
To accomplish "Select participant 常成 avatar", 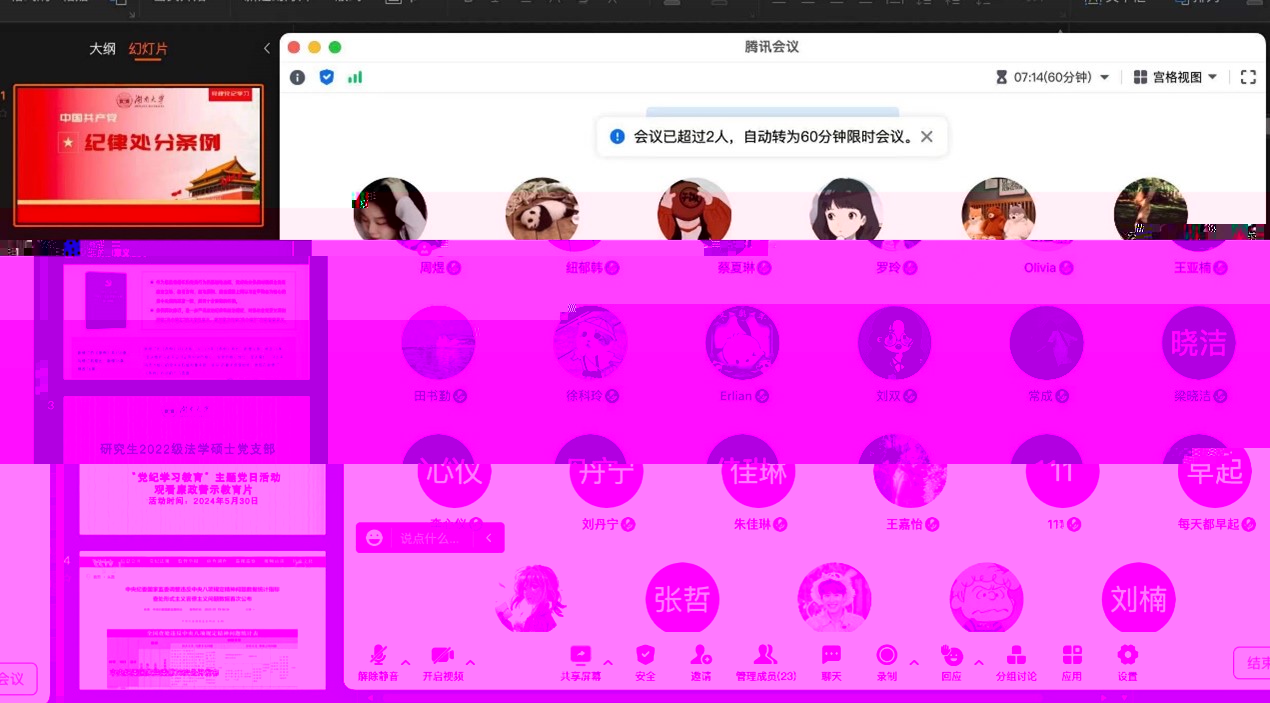I will [1046, 342].
